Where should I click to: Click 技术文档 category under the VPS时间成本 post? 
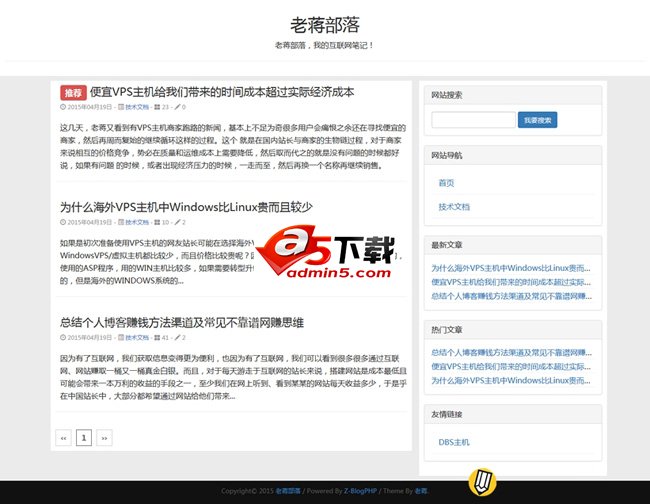coord(137,107)
